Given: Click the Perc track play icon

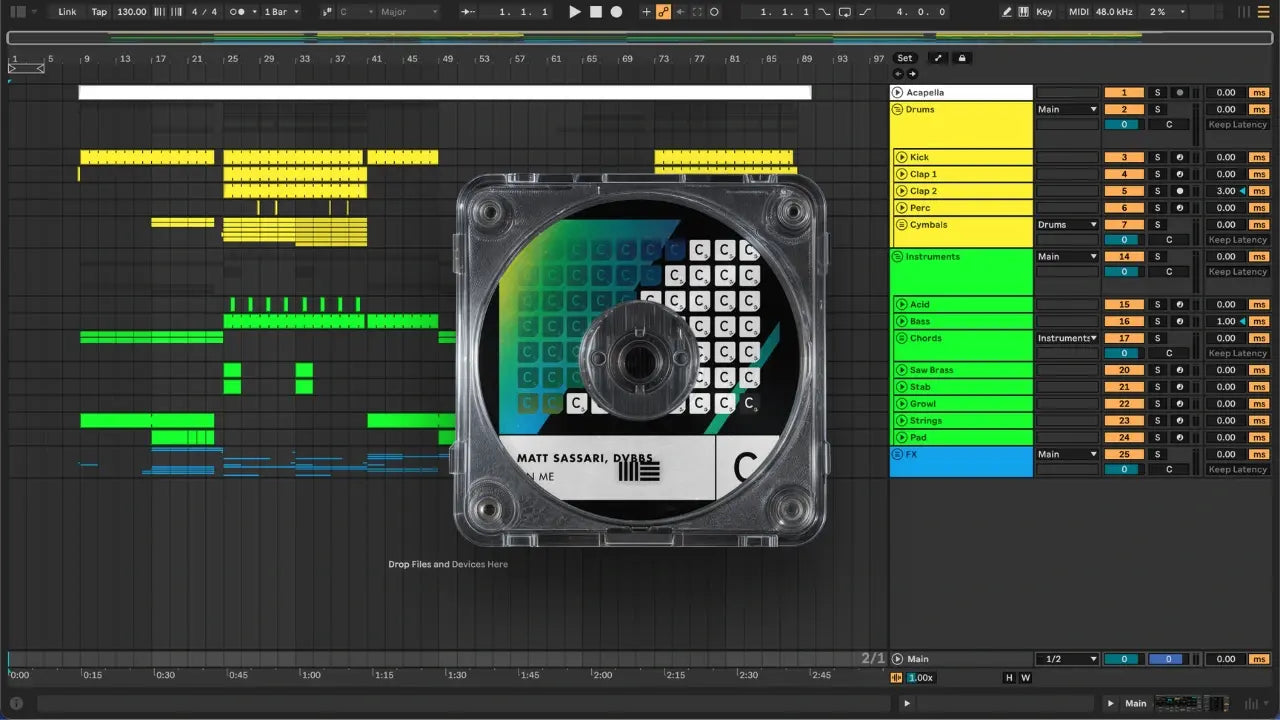Looking at the screenshot, I should click(x=901, y=208).
